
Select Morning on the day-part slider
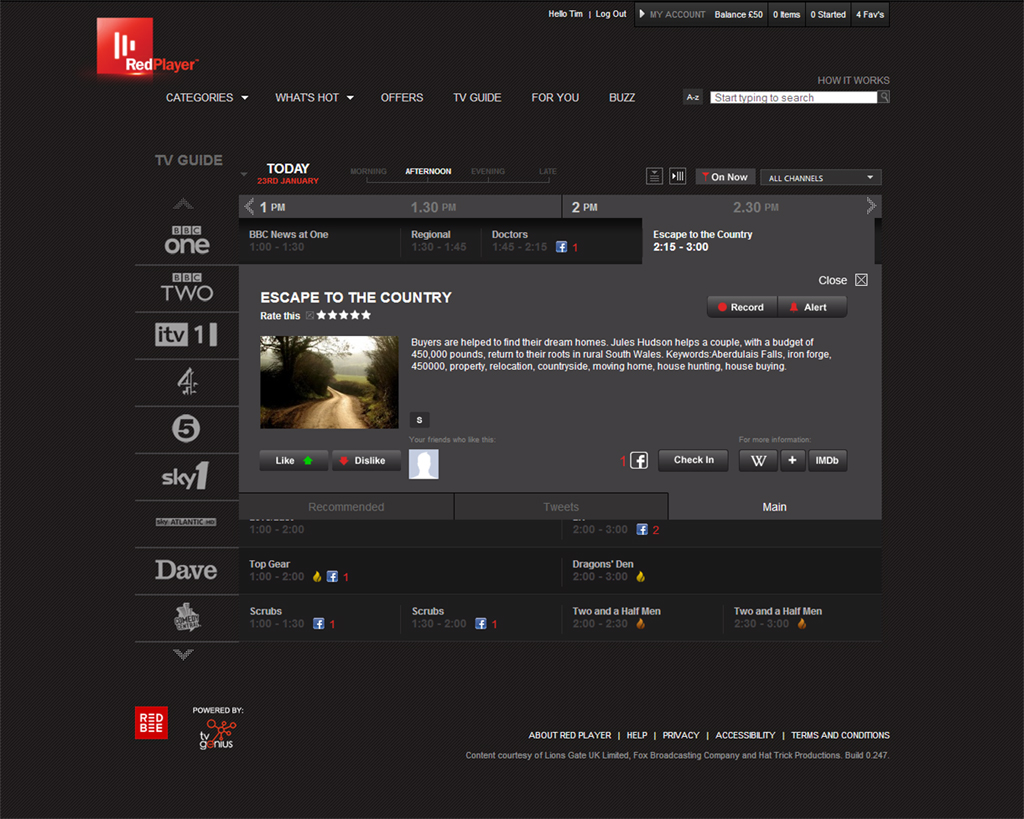coord(368,171)
